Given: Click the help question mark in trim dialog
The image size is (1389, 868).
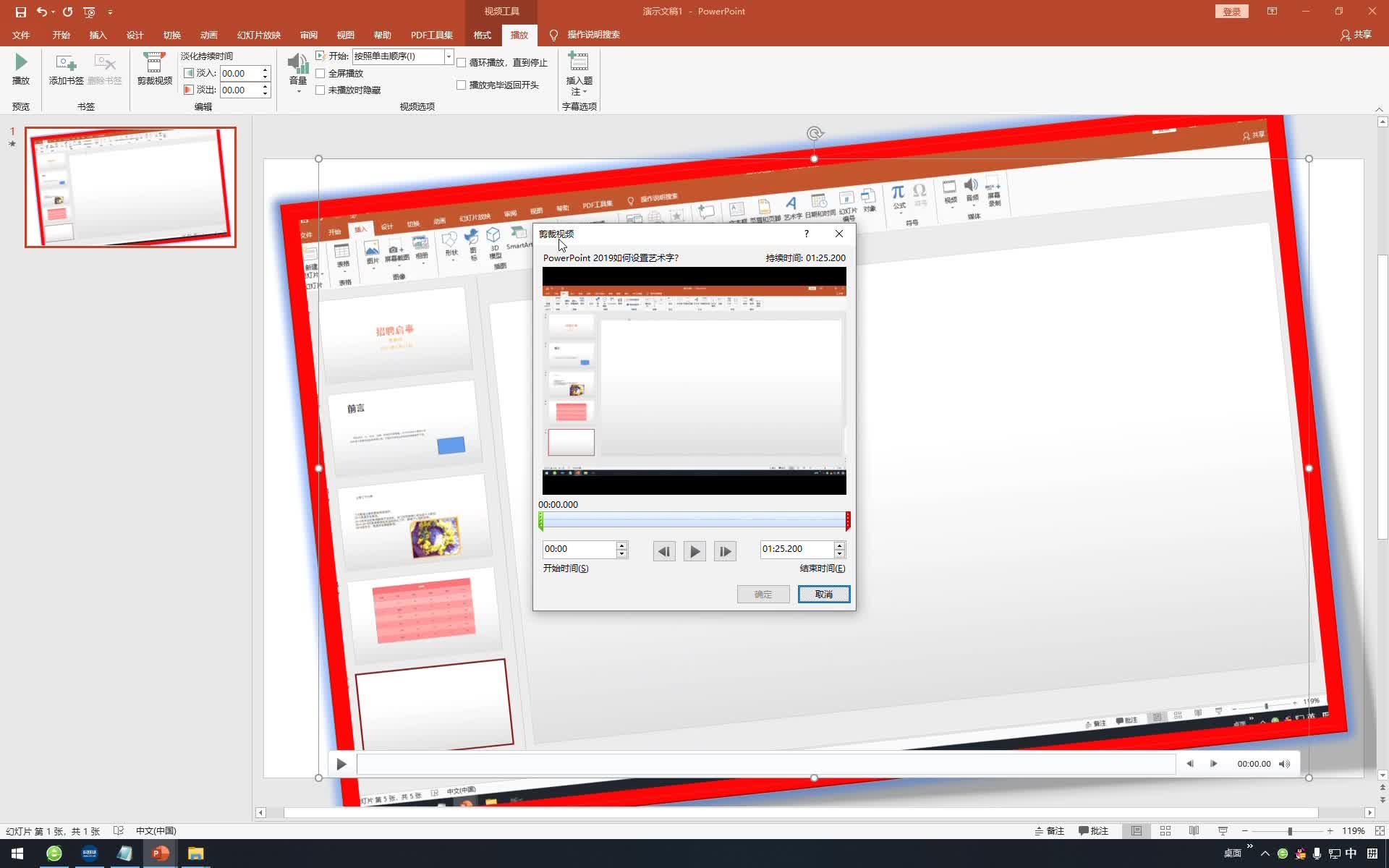Looking at the screenshot, I should (x=807, y=234).
